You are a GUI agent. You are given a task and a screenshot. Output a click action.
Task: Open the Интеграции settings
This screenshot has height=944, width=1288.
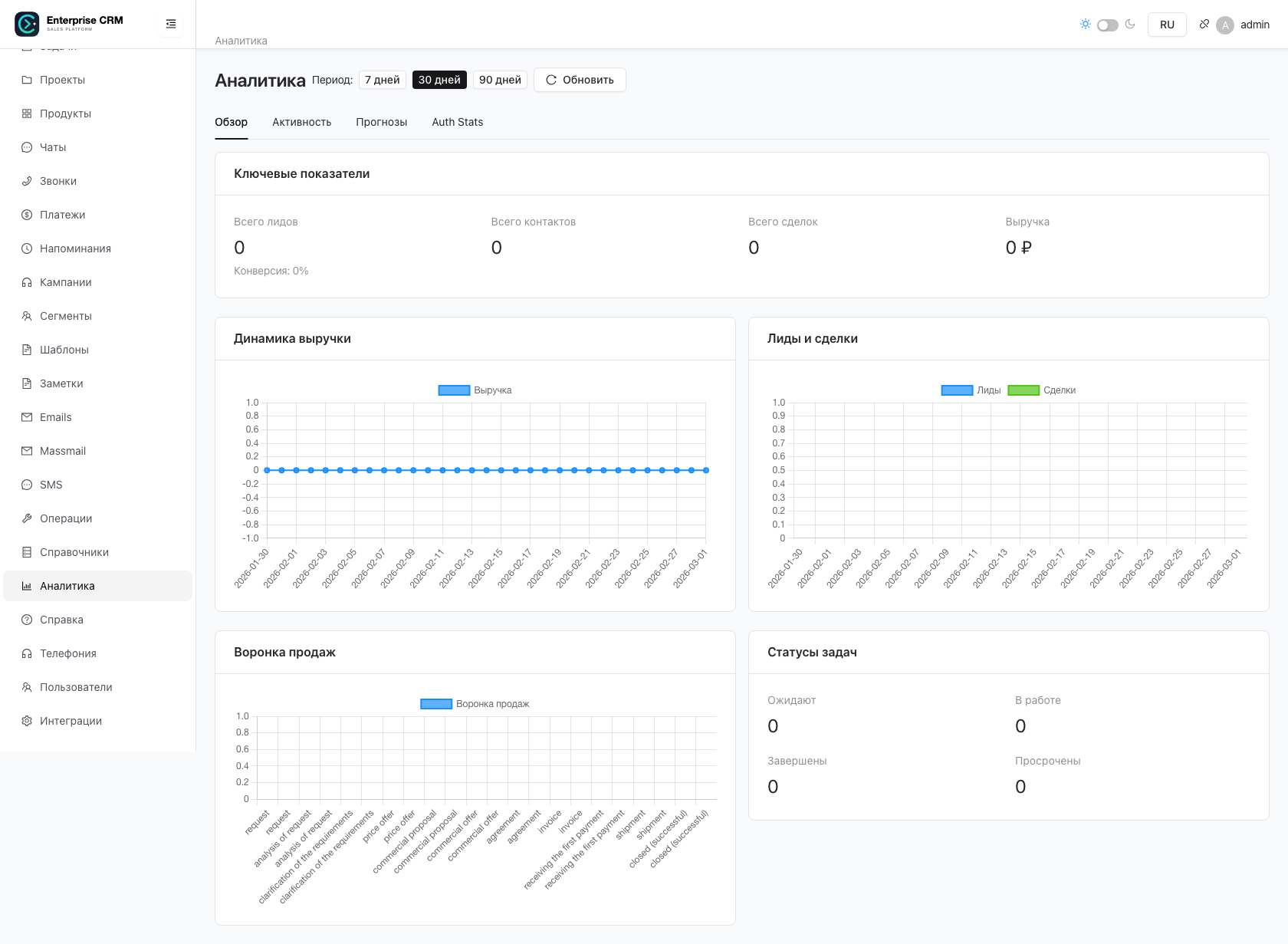coord(71,721)
